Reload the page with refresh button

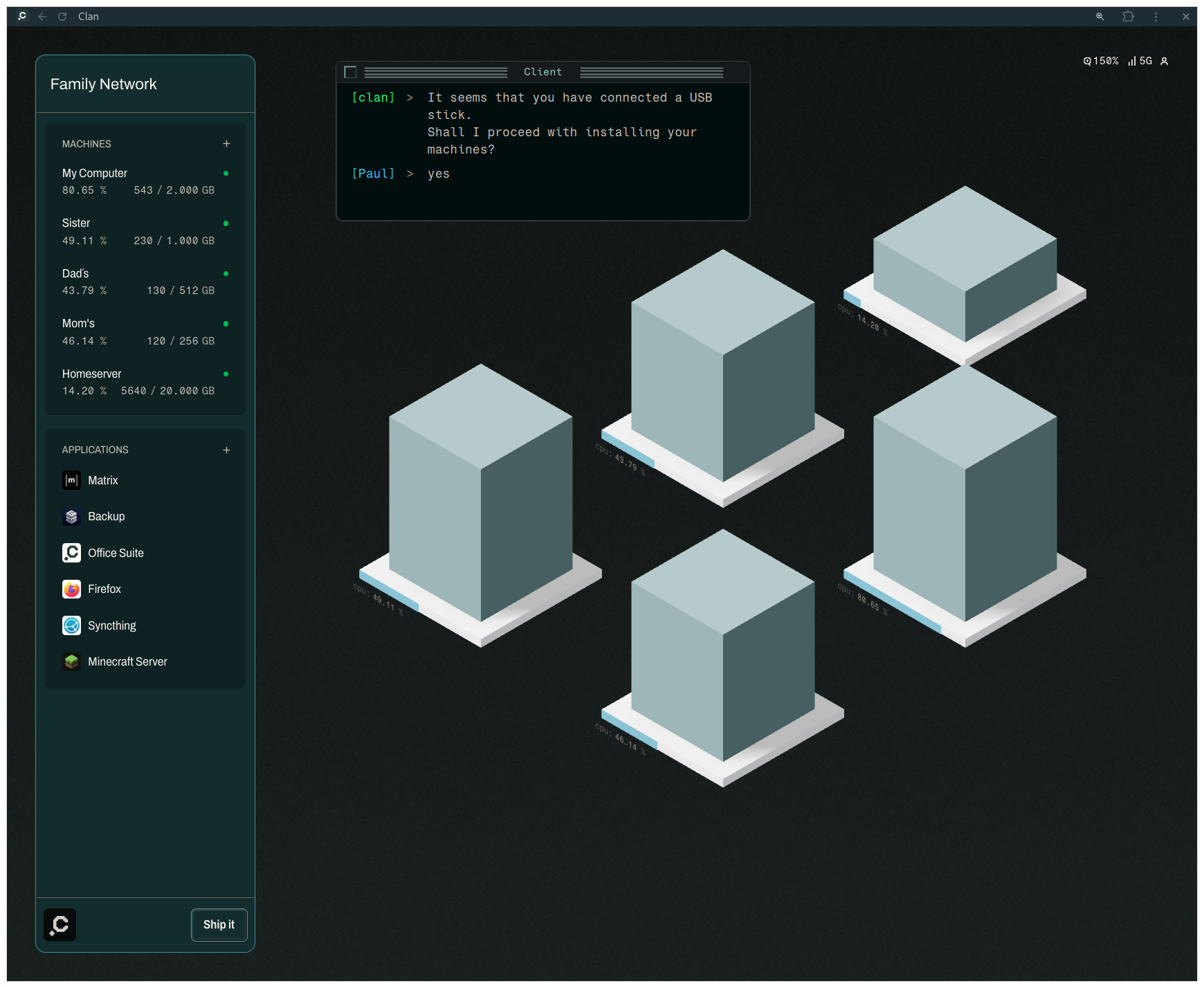[62, 17]
